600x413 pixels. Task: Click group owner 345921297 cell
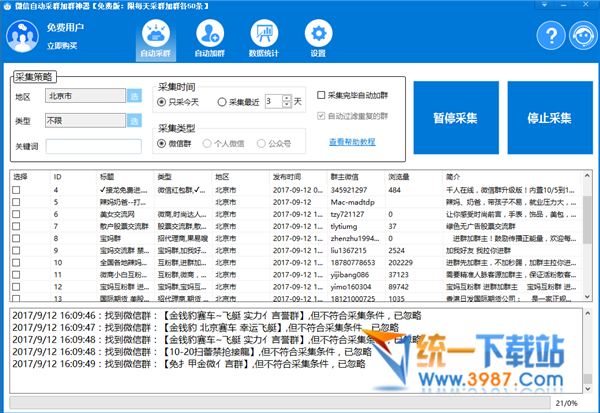pos(349,190)
